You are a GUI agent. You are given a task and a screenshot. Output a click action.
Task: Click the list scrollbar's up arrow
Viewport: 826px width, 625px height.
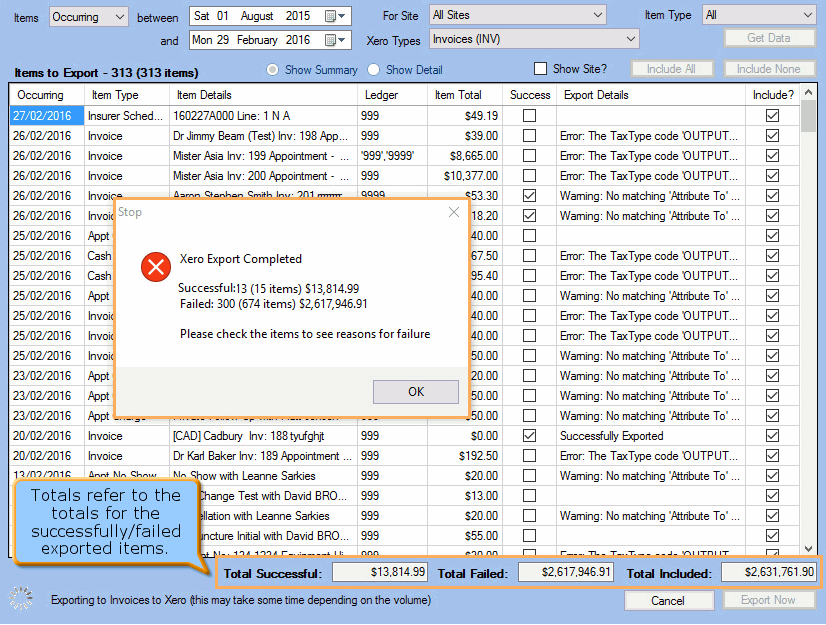pos(808,93)
